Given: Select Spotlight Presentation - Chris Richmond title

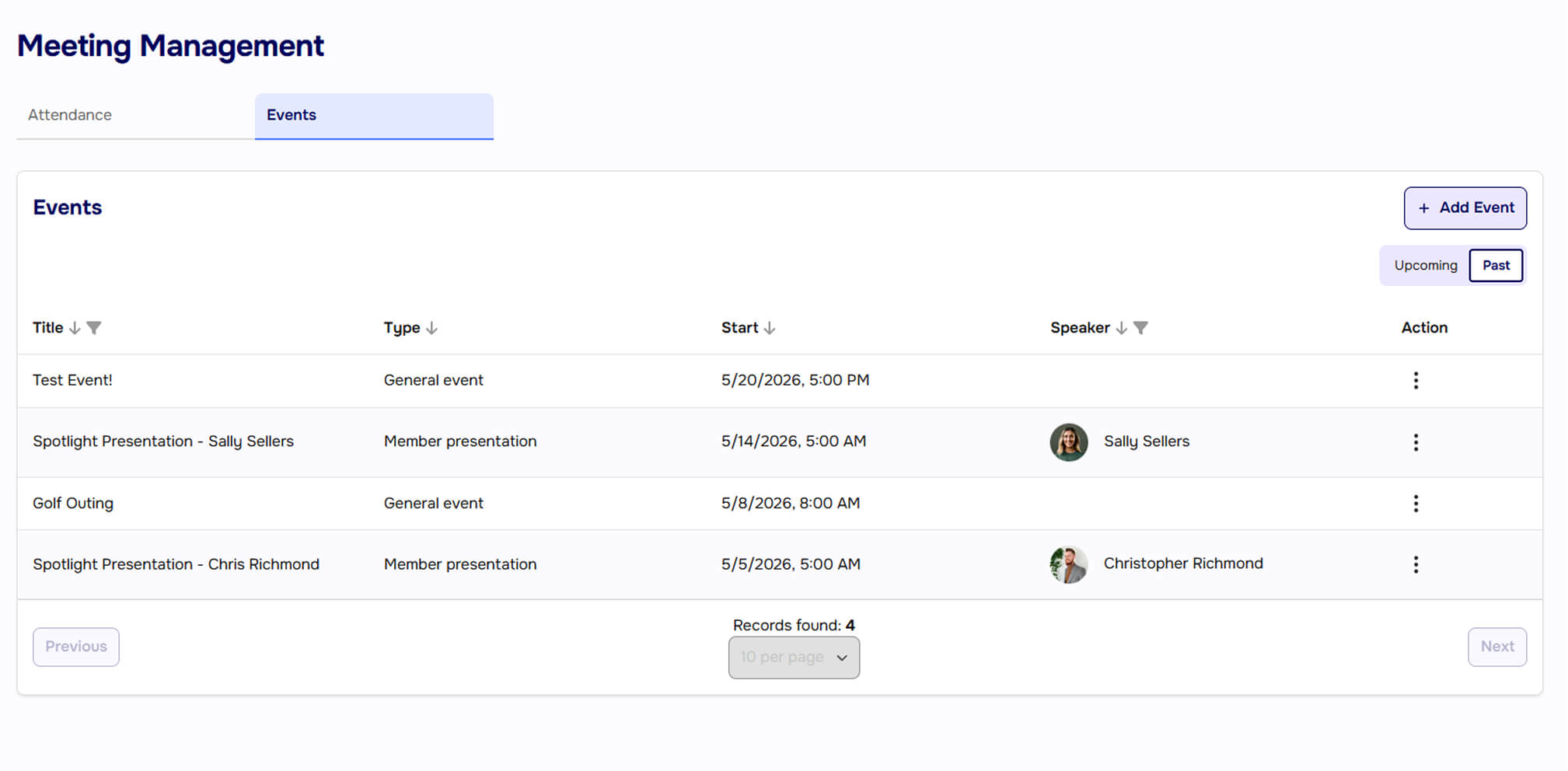Looking at the screenshot, I should pyautogui.click(x=176, y=564).
